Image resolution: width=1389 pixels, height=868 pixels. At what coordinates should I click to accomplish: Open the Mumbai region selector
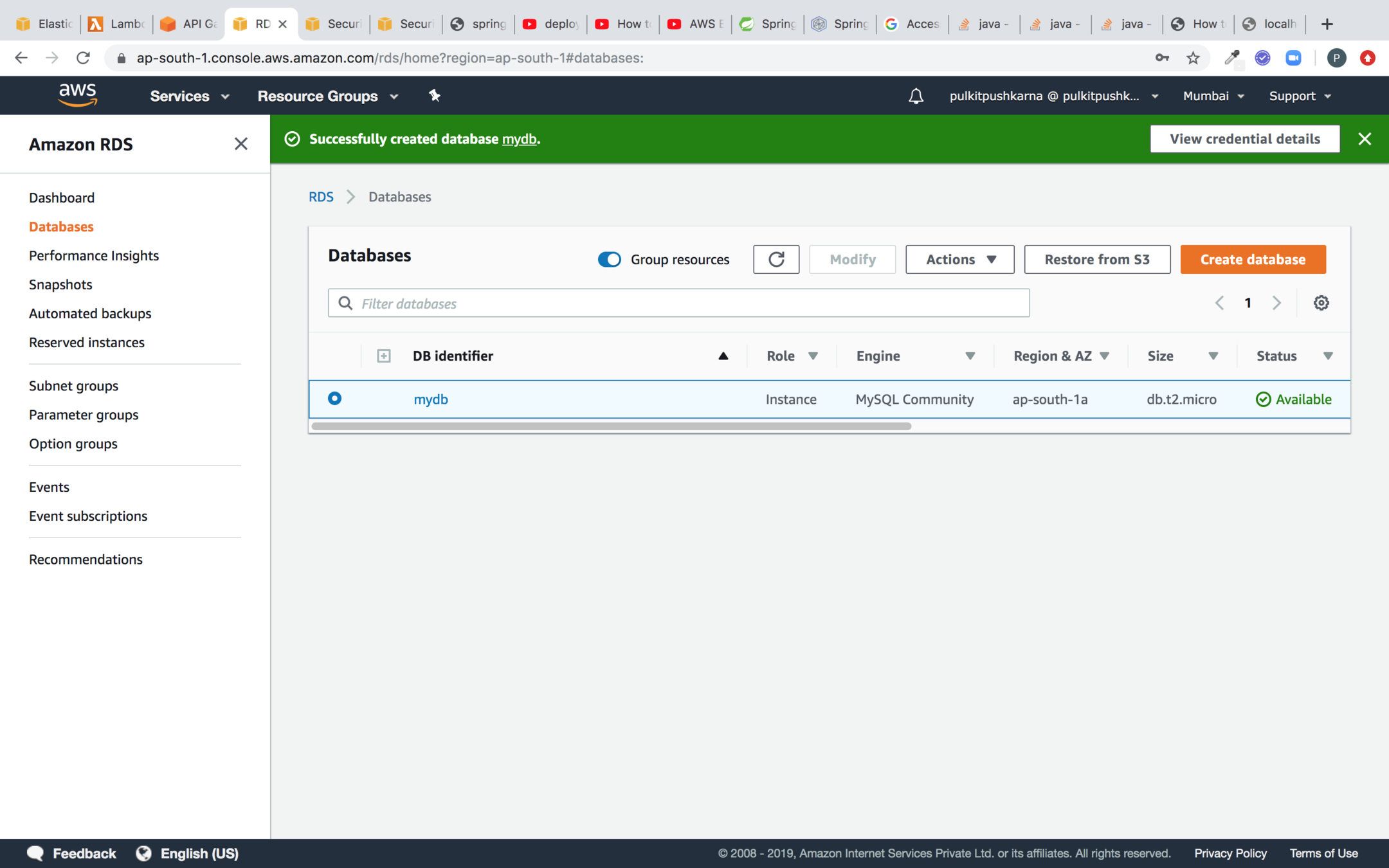pos(1213,96)
